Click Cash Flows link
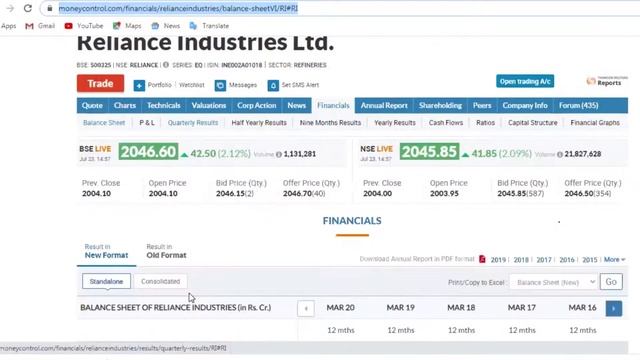The image size is (640, 360). [446, 123]
